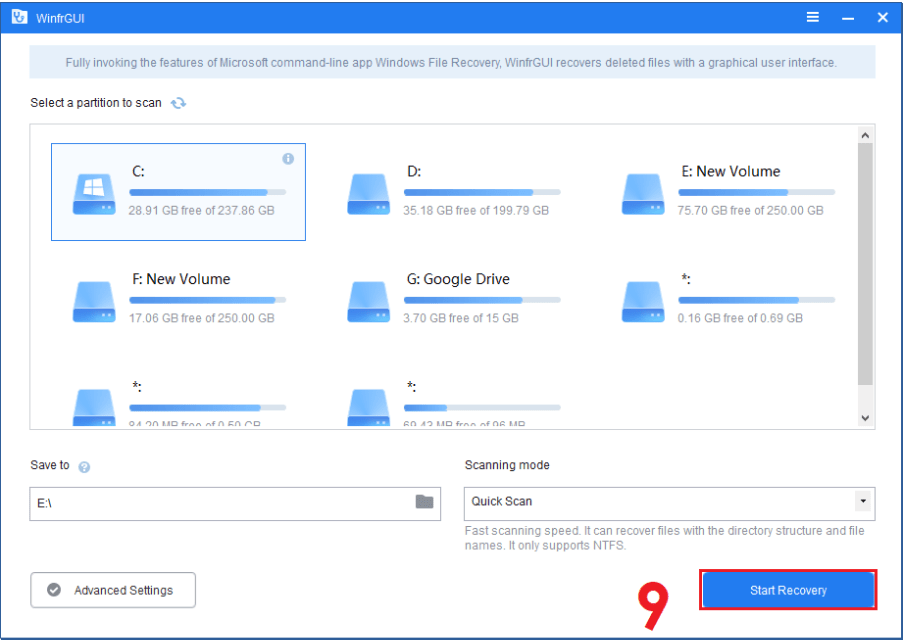Viewport: 905px width, 641px height.
Task: Open Advanced Settings
Action: coord(112,590)
